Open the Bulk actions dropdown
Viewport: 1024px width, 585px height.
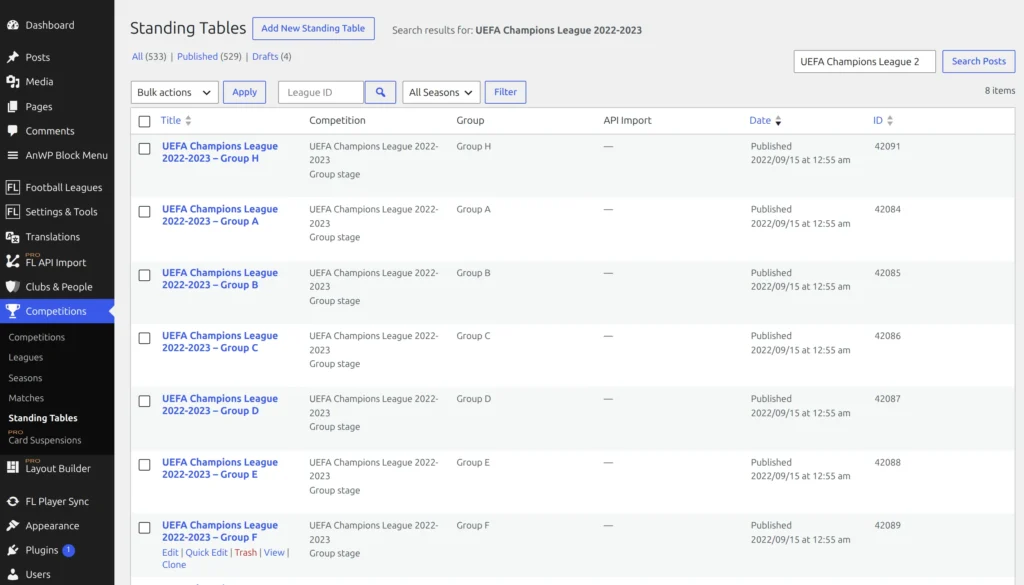174,92
